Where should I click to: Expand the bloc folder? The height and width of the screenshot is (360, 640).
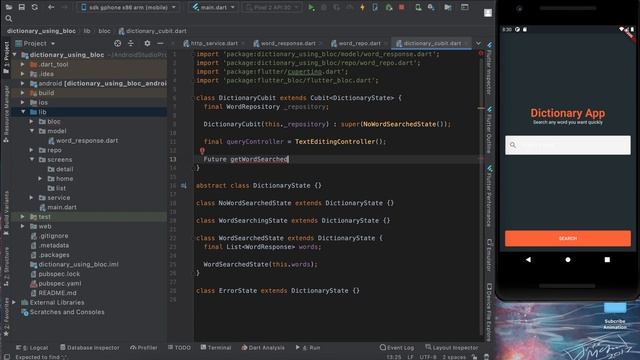(x=31, y=121)
